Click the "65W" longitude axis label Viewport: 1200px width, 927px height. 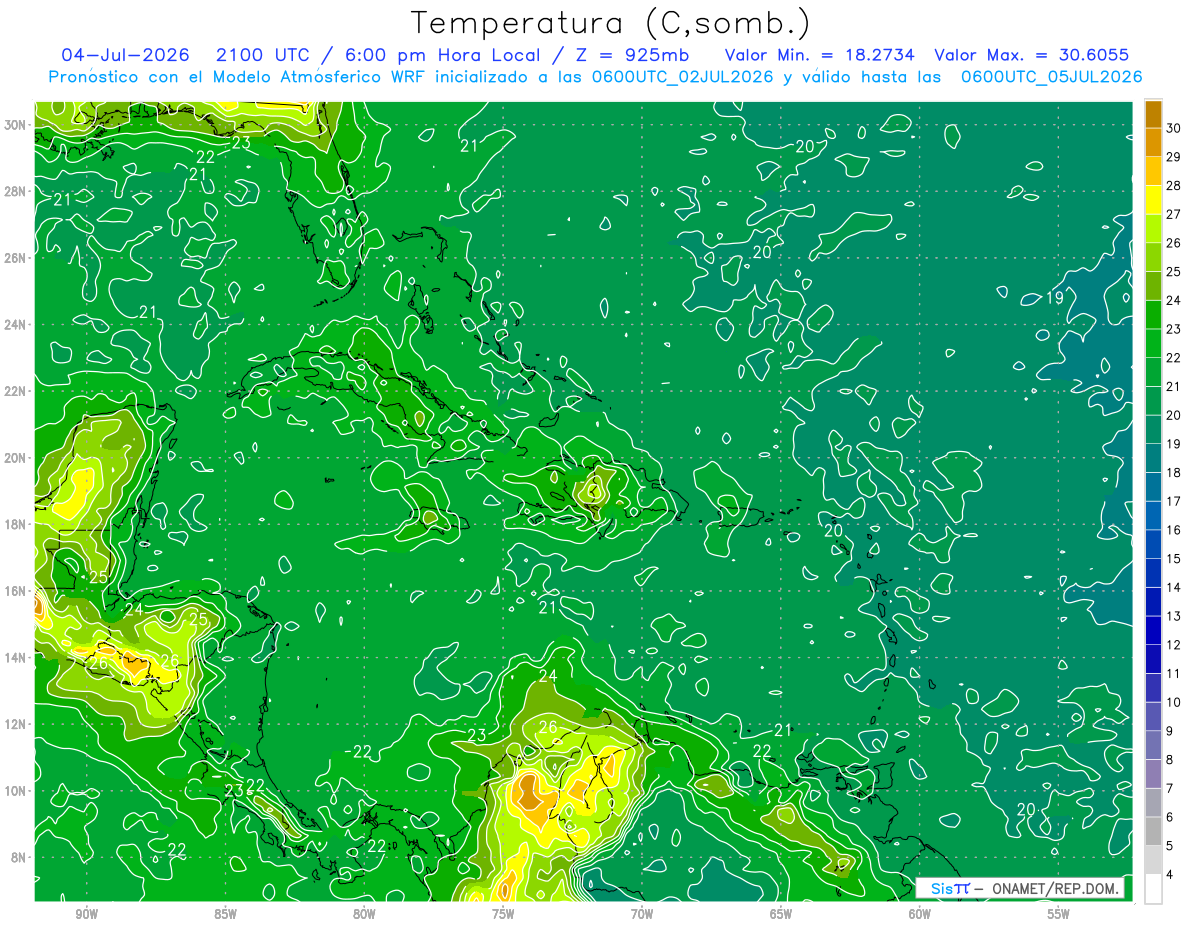781,914
